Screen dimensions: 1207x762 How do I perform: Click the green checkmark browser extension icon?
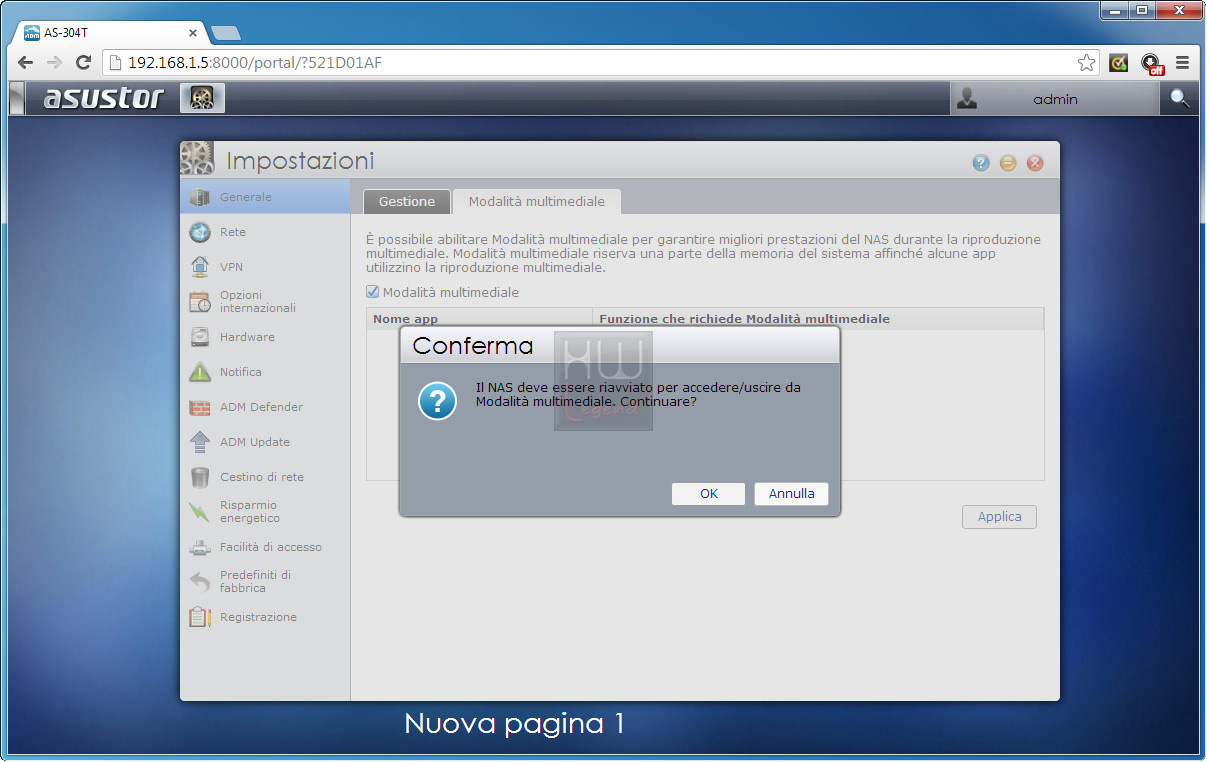click(1119, 63)
